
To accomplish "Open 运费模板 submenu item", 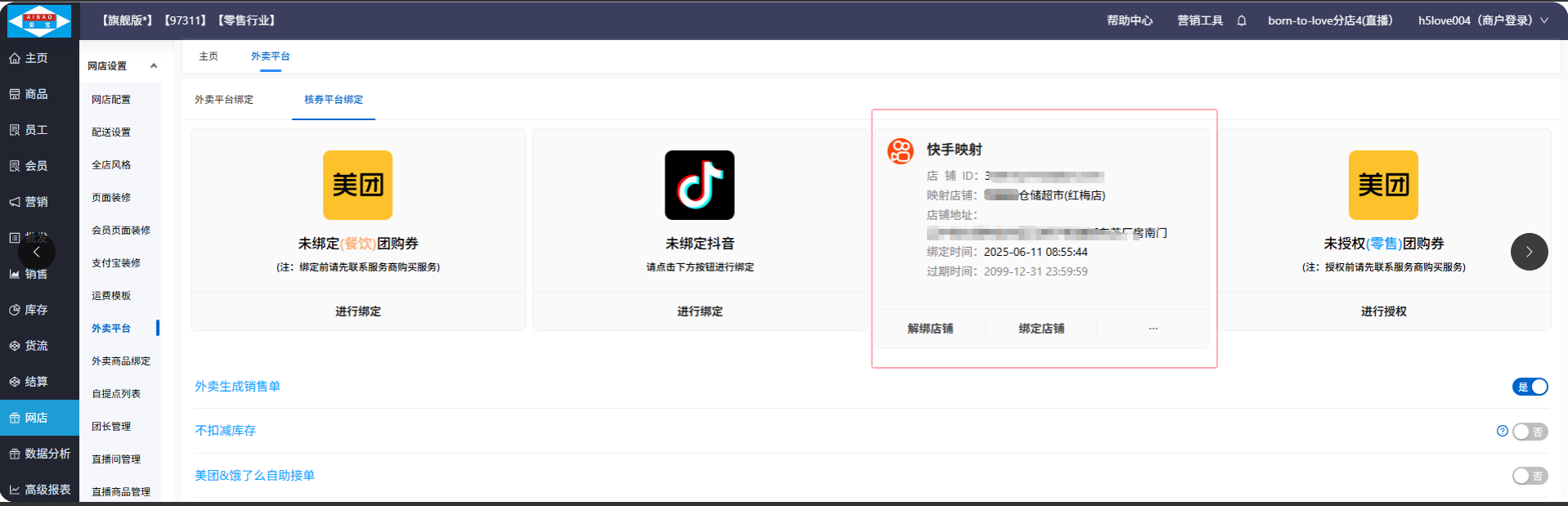I will tap(111, 296).
